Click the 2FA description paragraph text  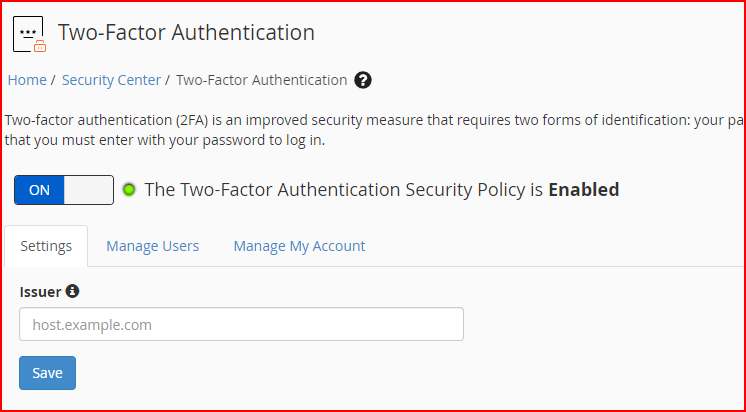click(373, 130)
